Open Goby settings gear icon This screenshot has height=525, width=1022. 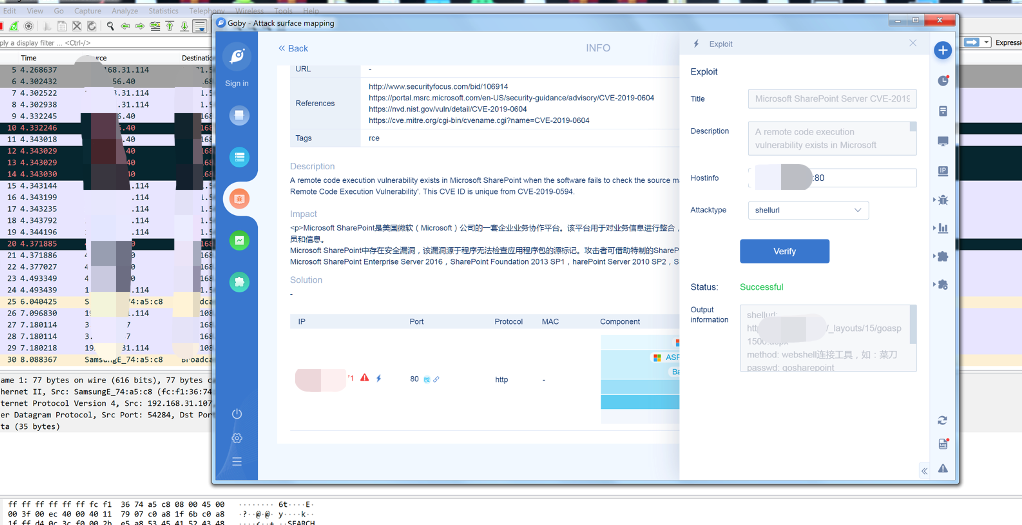237,438
